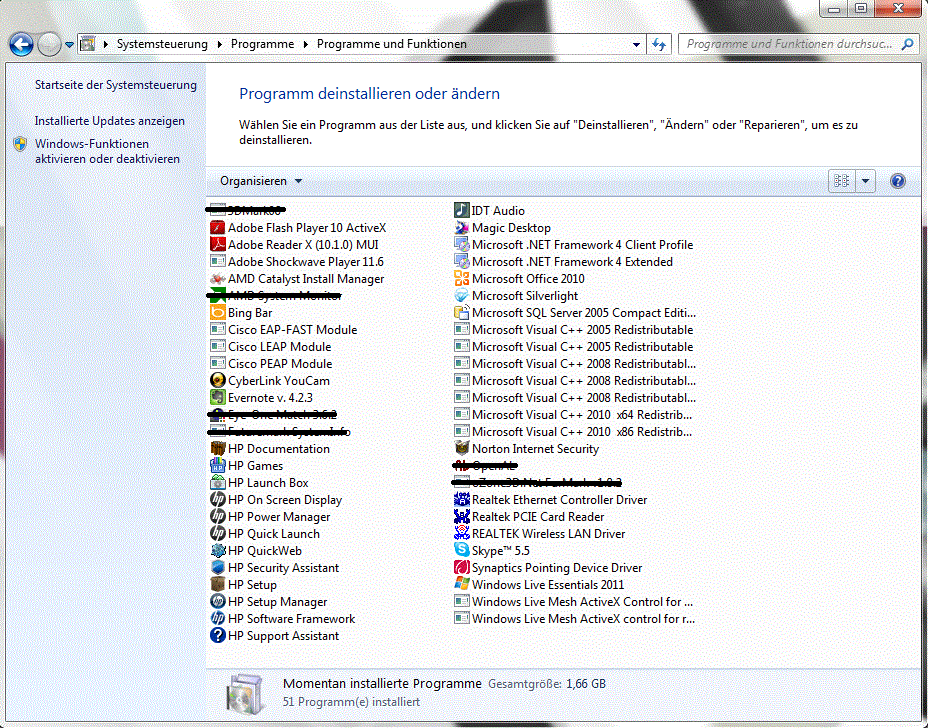Image resolution: width=928 pixels, height=728 pixels.
Task: Go back with the blue arrow button
Action: coord(21,44)
